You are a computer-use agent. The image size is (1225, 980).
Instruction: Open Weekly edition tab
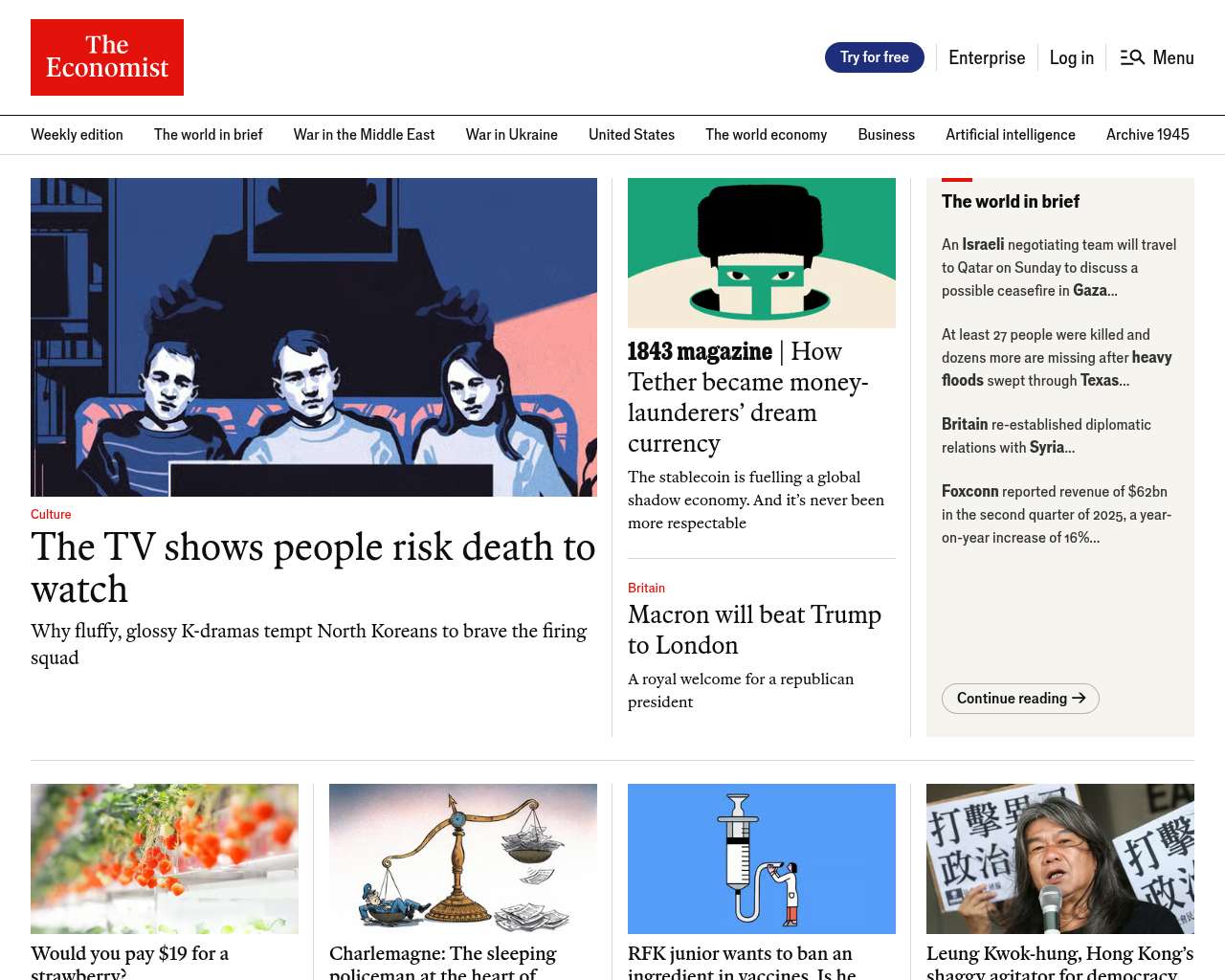77,135
